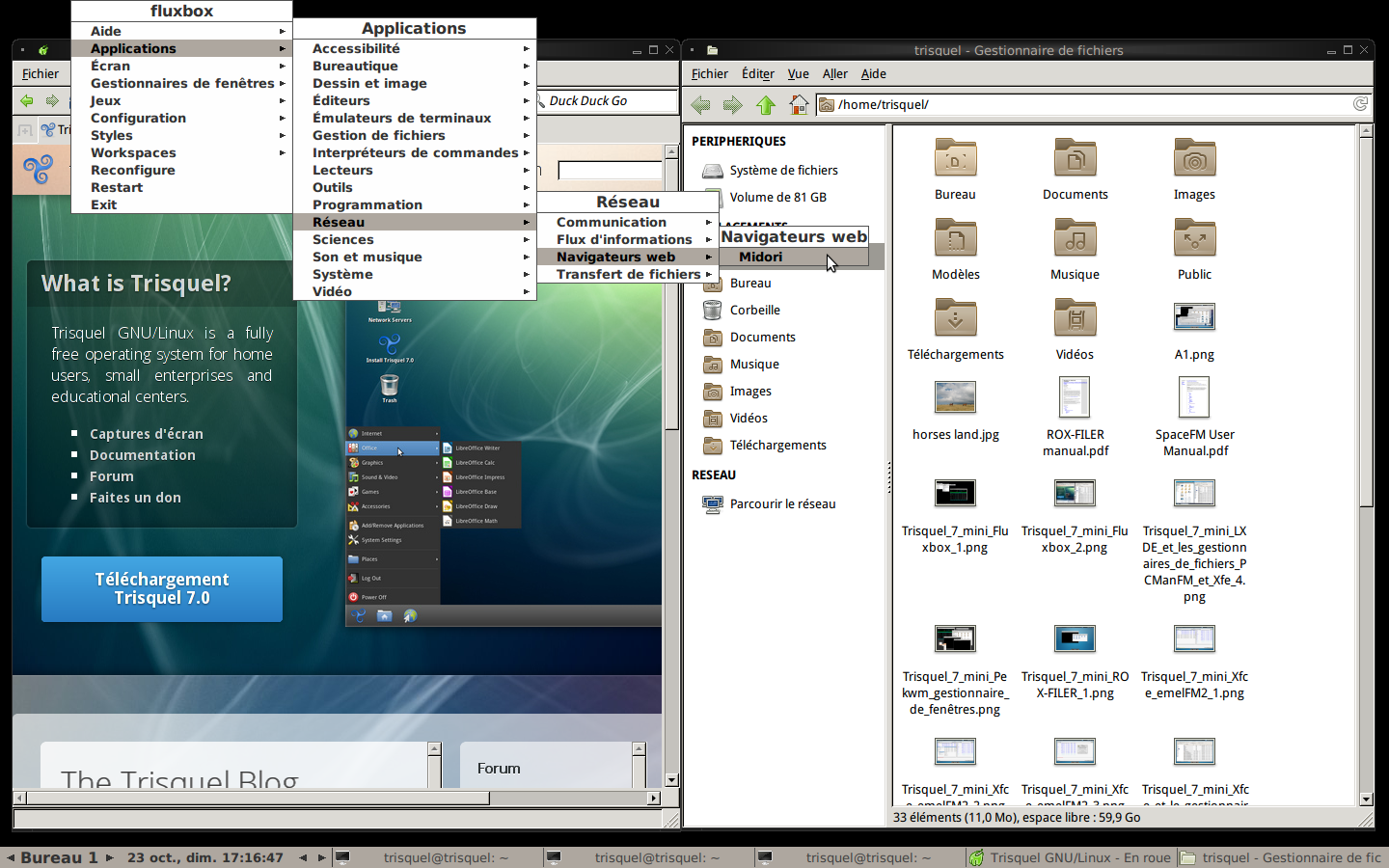Expand Dessin et image submenu
Image resolution: width=1389 pixels, height=868 pixels.
pos(415,83)
